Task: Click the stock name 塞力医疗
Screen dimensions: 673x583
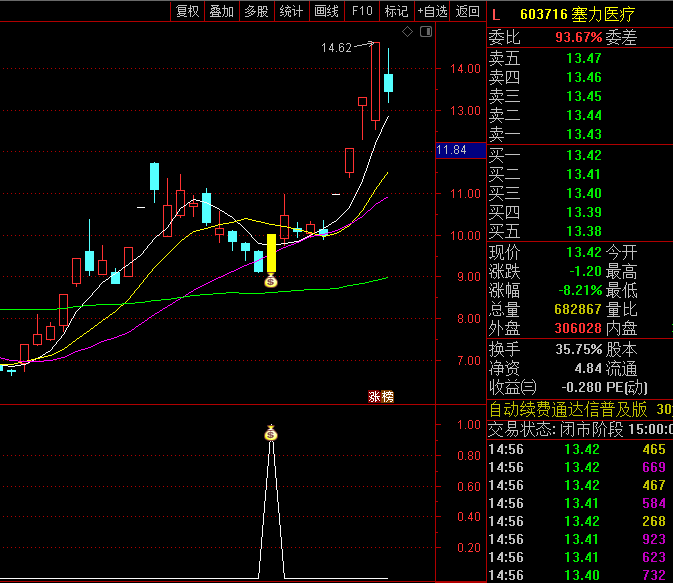Action: (604, 14)
